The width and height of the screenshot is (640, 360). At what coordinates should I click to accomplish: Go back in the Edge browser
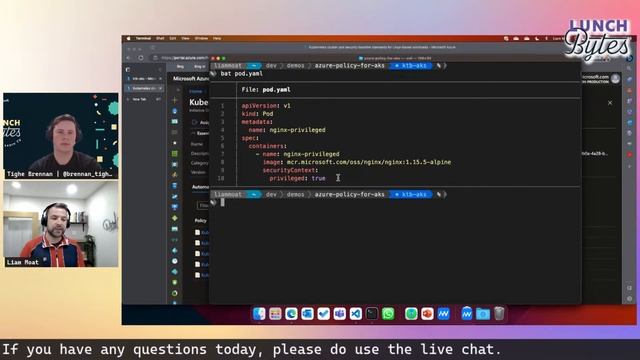pos(129,58)
